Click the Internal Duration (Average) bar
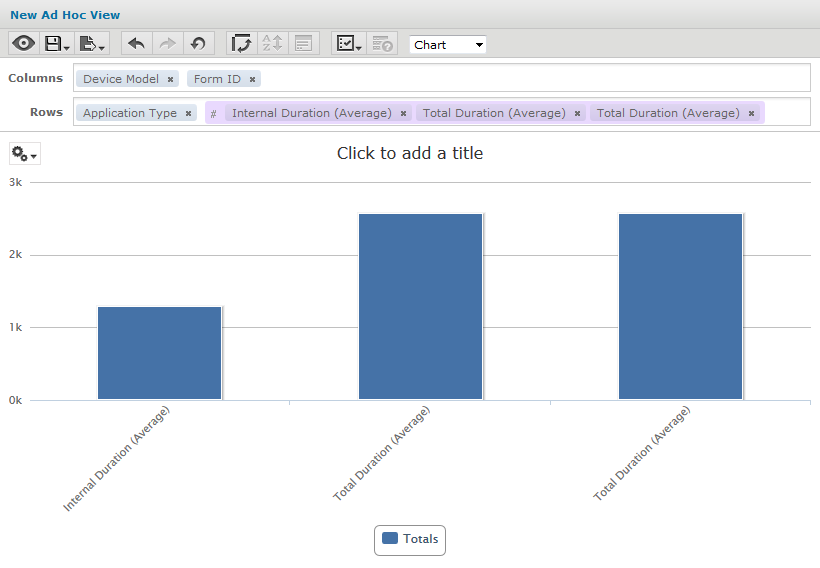The image size is (820, 568). tap(159, 353)
